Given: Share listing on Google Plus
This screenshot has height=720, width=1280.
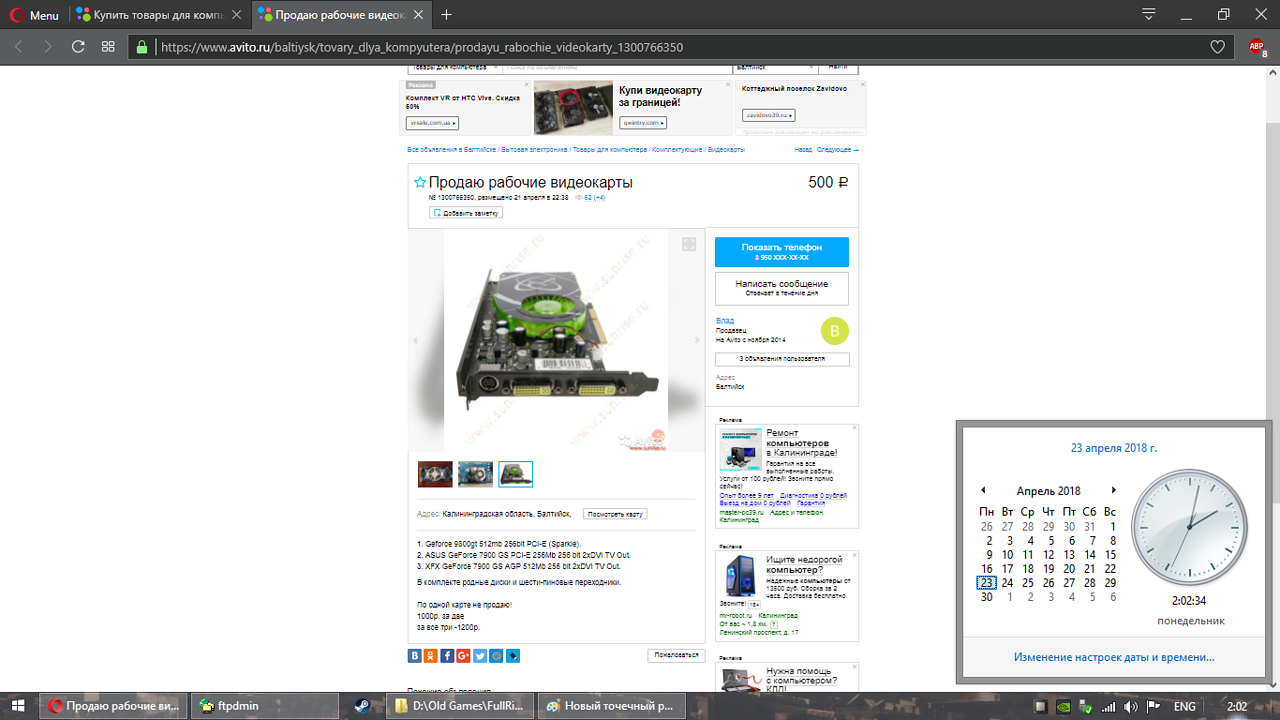Looking at the screenshot, I should coord(463,656).
